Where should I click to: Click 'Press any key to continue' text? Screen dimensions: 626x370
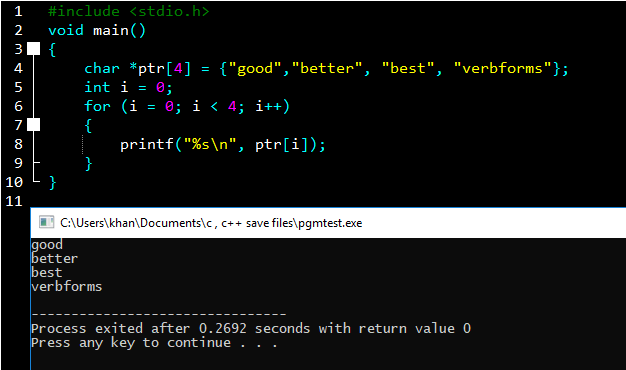pos(155,342)
